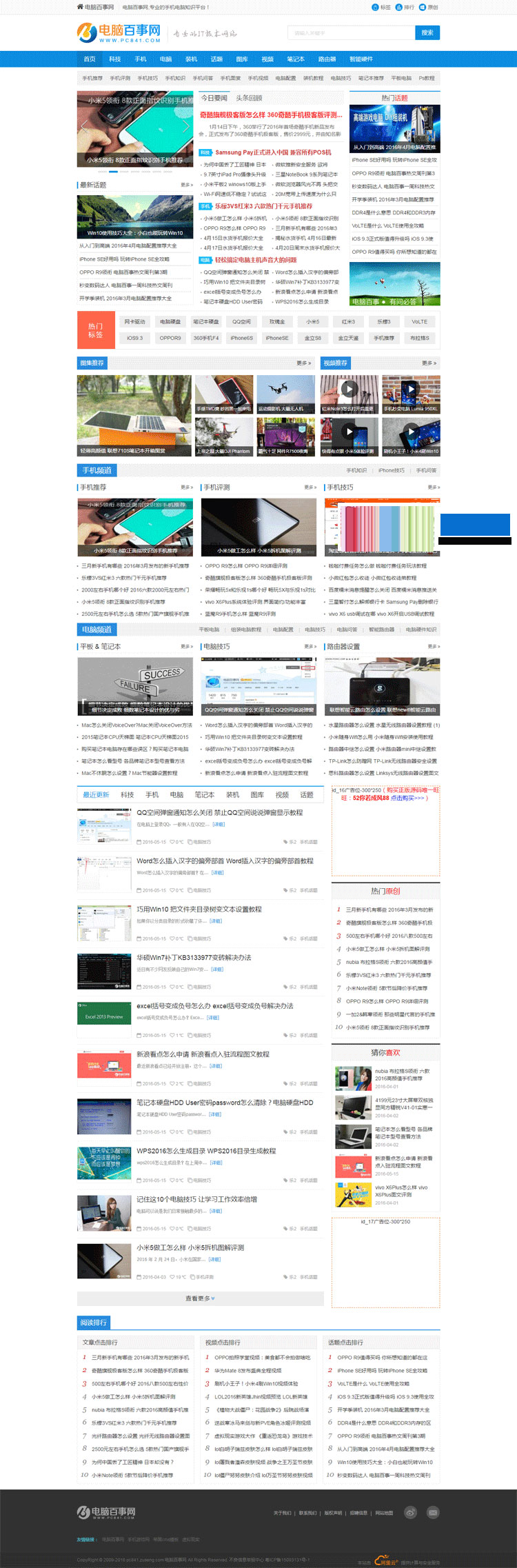Open 路由器 in the main navigation
This screenshot has width=517, height=1568.
(x=327, y=59)
